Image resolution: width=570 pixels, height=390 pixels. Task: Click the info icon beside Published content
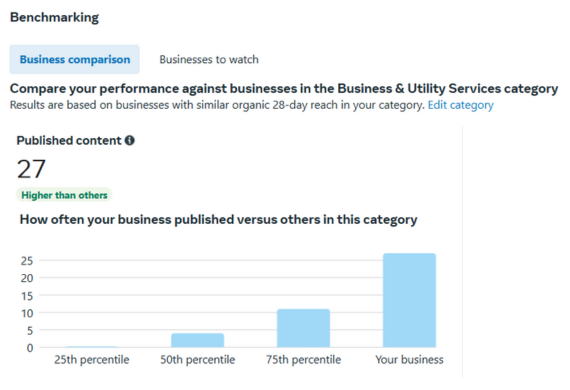coord(129,140)
